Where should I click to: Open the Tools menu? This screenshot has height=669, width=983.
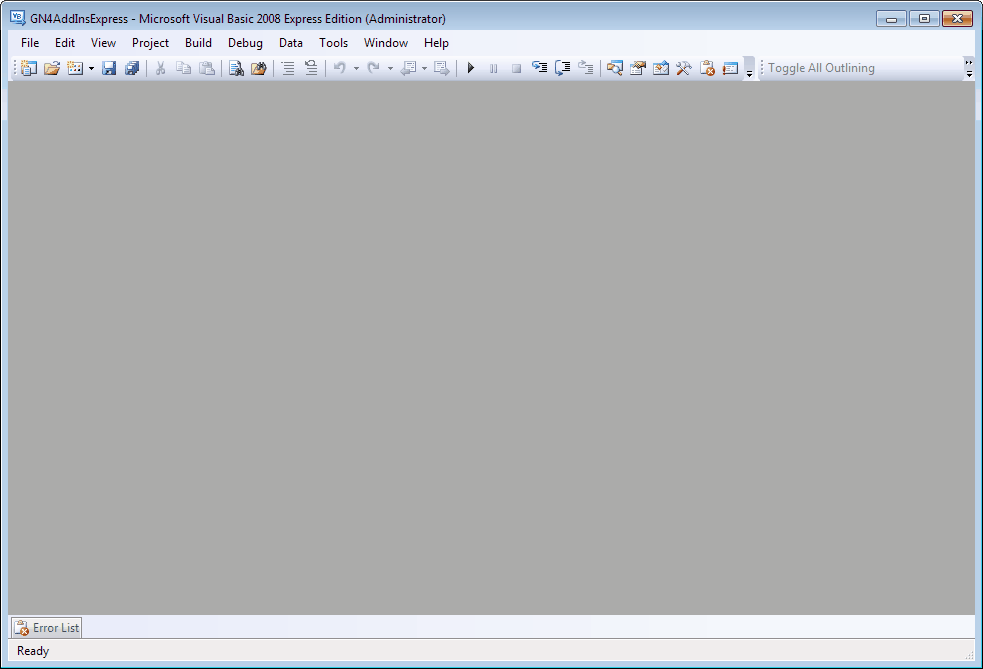click(334, 43)
